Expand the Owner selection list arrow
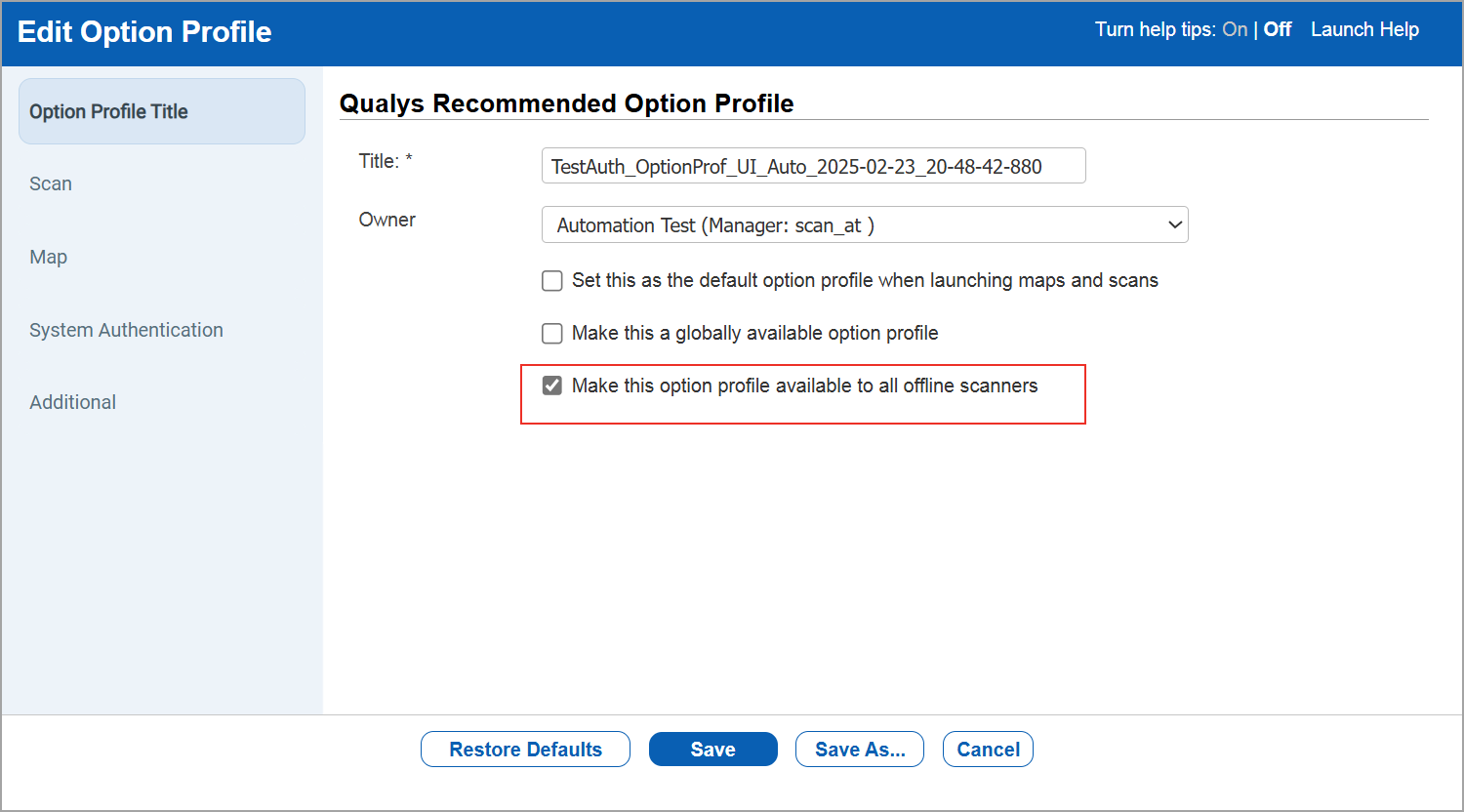Screen dimensions: 1464x812 click(1175, 224)
